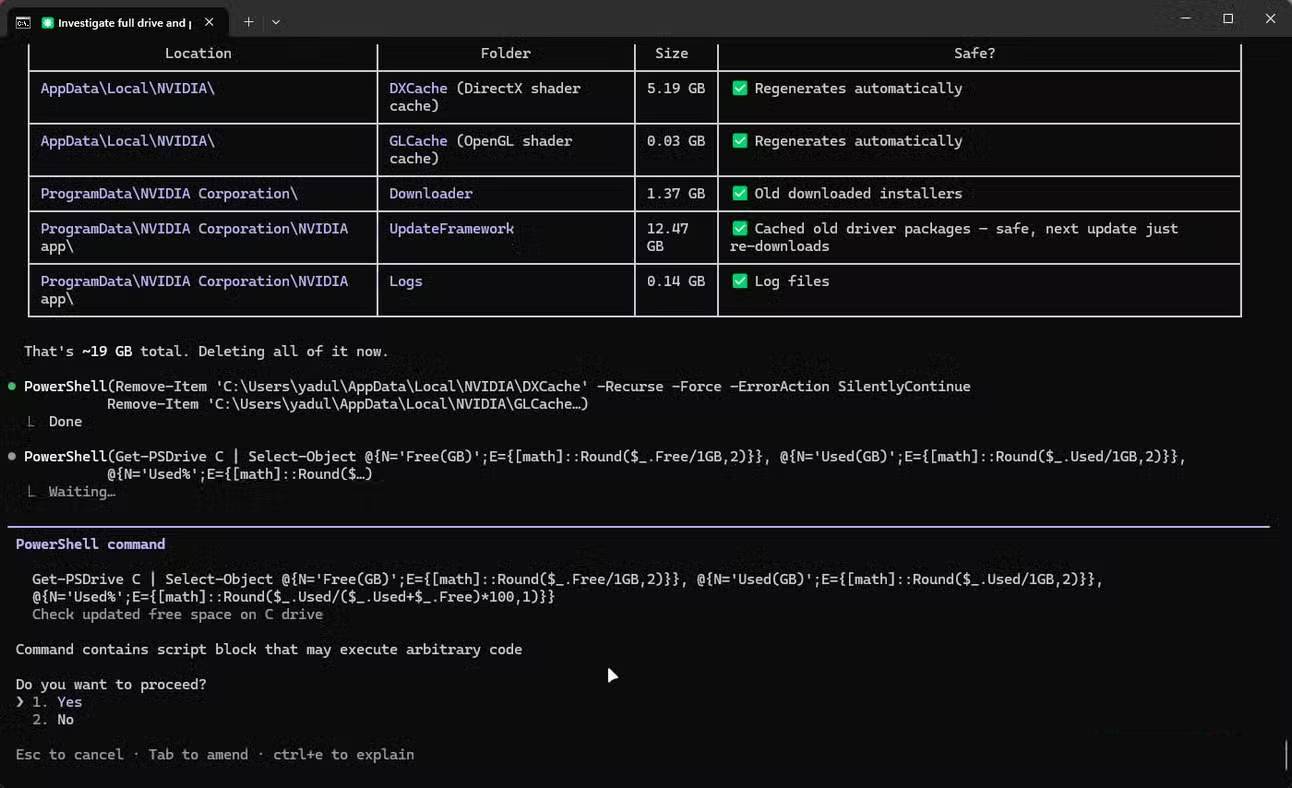Image resolution: width=1292 pixels, height=788 pixels.
Task: Click the terminal vertical scrollbar thumb
Action: coord(1286,754)
